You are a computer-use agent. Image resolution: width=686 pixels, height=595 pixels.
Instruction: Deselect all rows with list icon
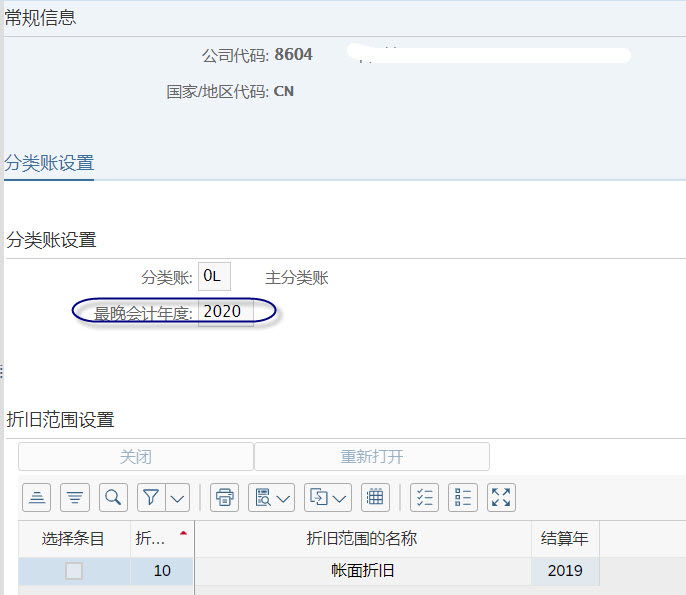tap(463, 497)
